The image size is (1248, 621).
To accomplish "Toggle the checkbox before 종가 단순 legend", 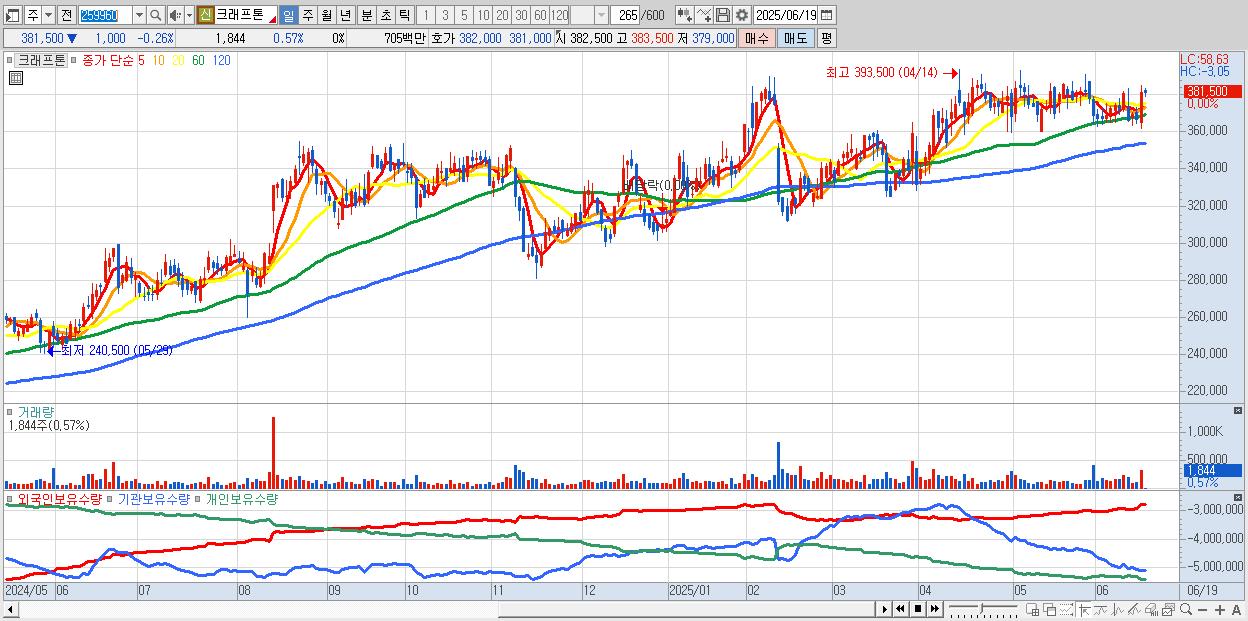I will tap(74, 60).
